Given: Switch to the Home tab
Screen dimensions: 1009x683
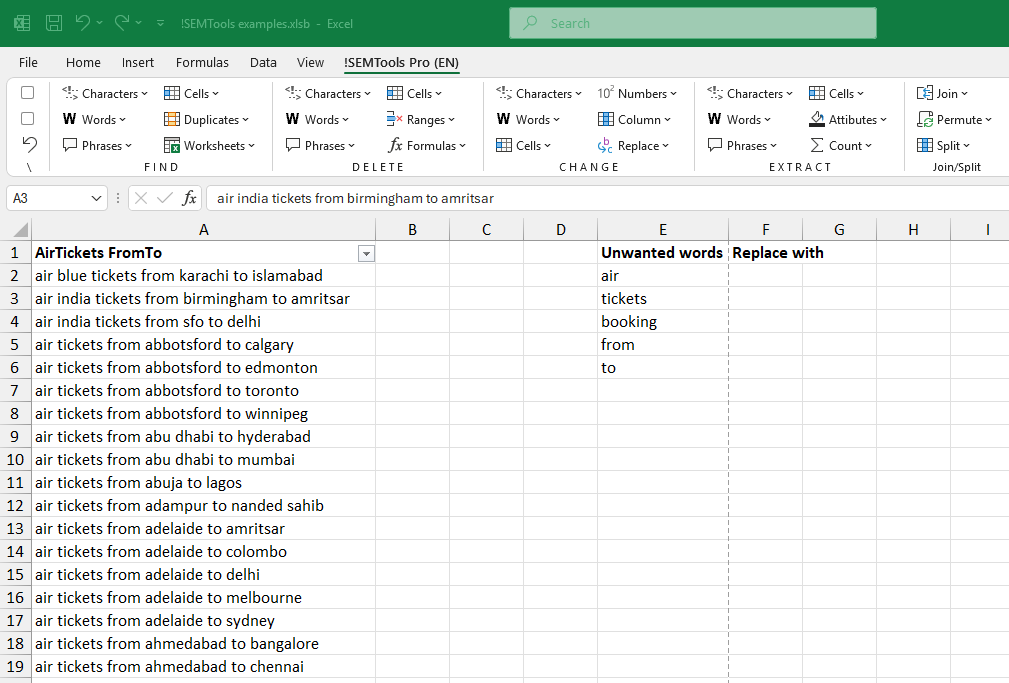Looking at the screenshot, I should click(x=83, y=62).
